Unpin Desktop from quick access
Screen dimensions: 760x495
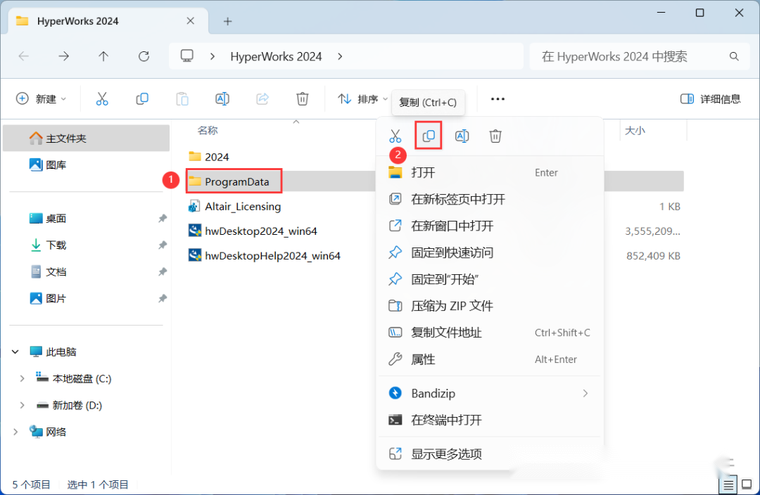163,218
